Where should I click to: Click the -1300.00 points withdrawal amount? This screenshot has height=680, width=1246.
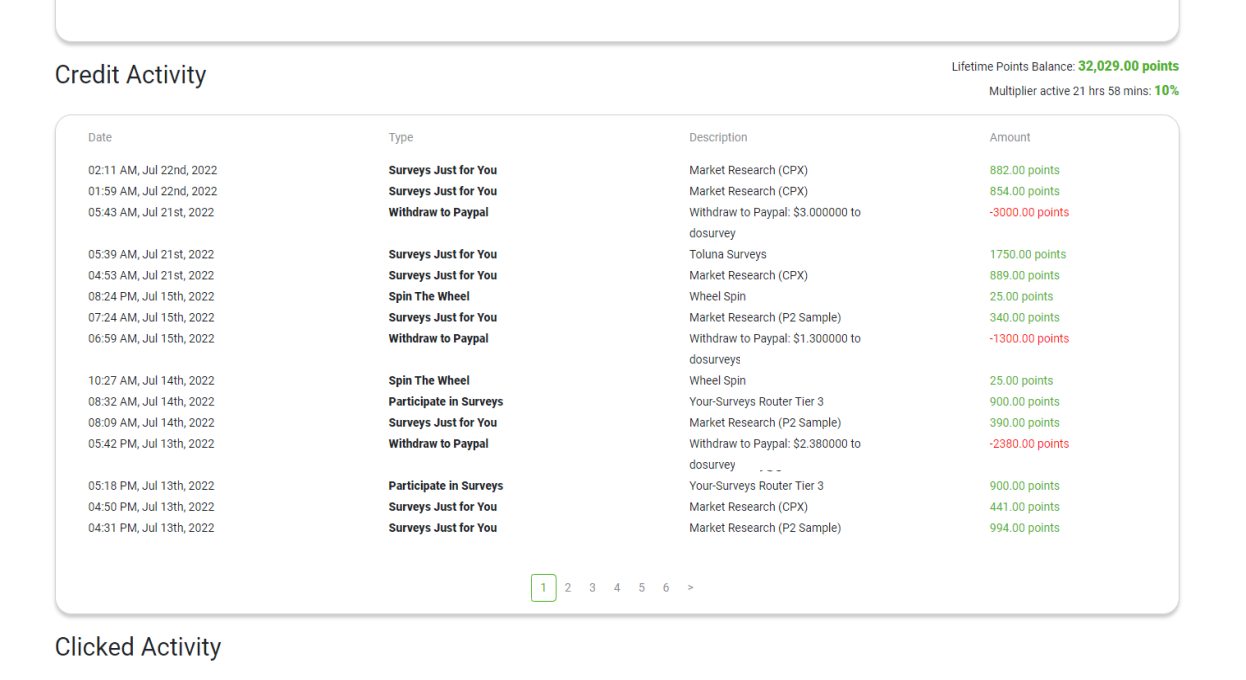pos(1029,338)
